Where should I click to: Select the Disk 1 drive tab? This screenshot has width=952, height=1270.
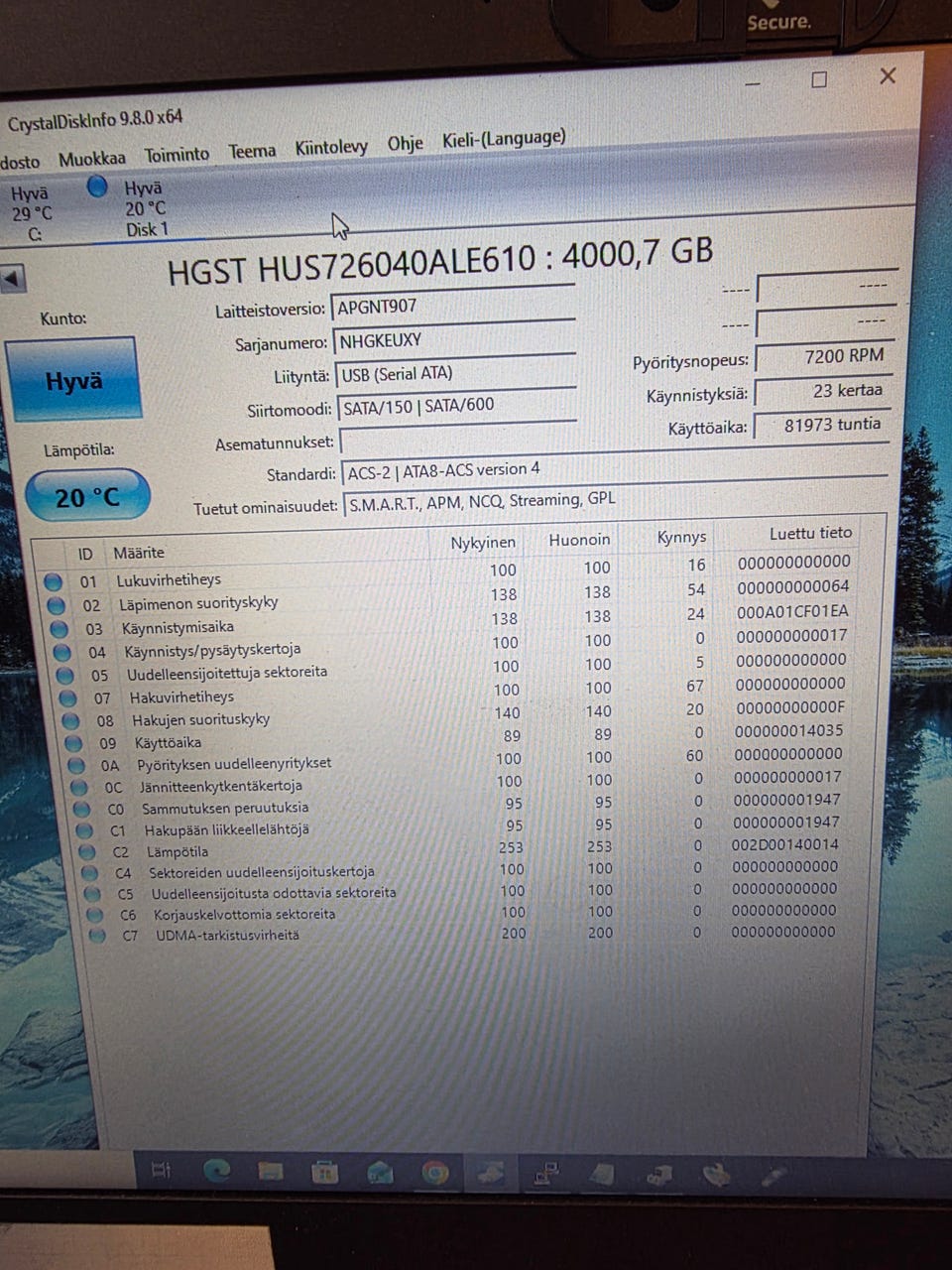pos(145,208)
